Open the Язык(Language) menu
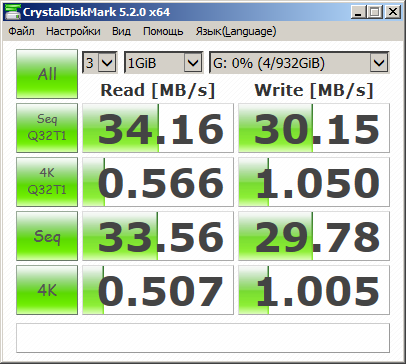Screen dimensions: 406x364 pyautogui.click(x=236, y=31)
